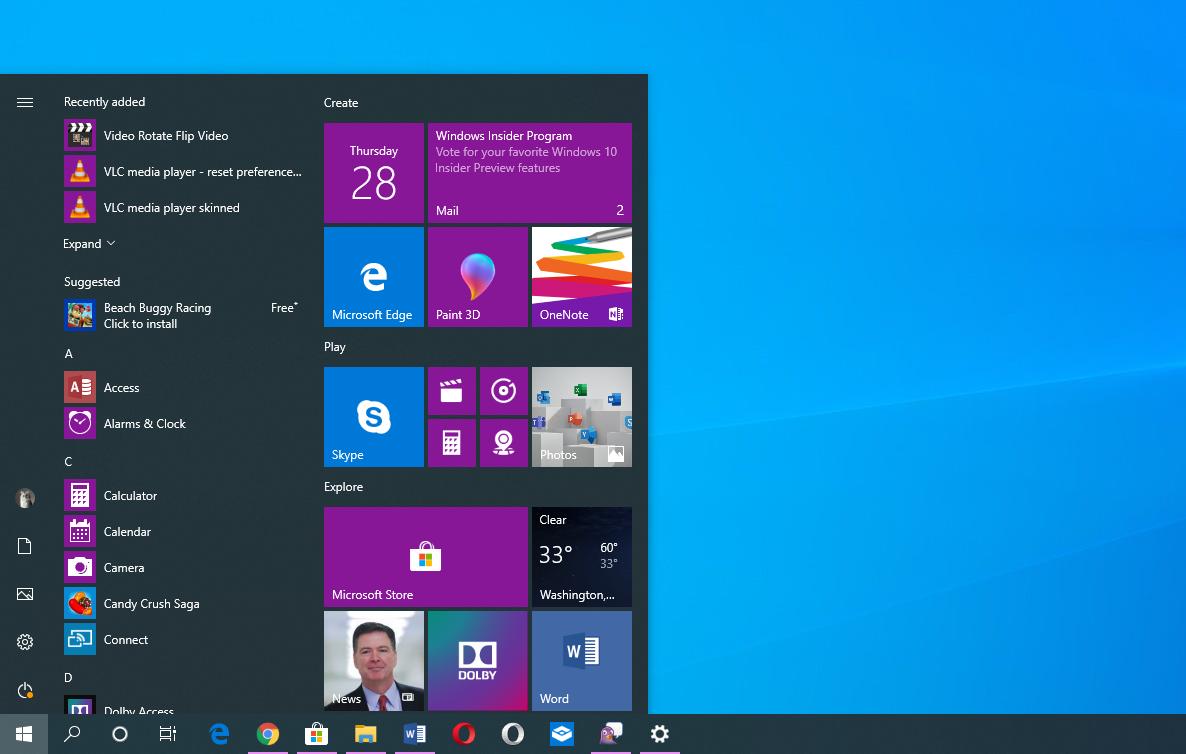Screen dimensions: 1186x754
Task: Open the small Calculator tile
Action: pos(451,442)
